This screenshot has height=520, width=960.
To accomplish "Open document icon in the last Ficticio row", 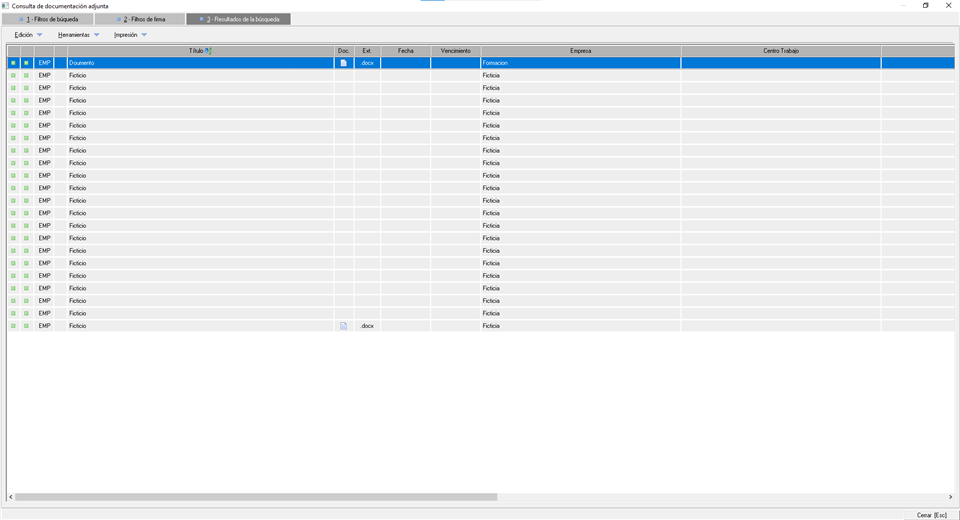I will 343,326.
